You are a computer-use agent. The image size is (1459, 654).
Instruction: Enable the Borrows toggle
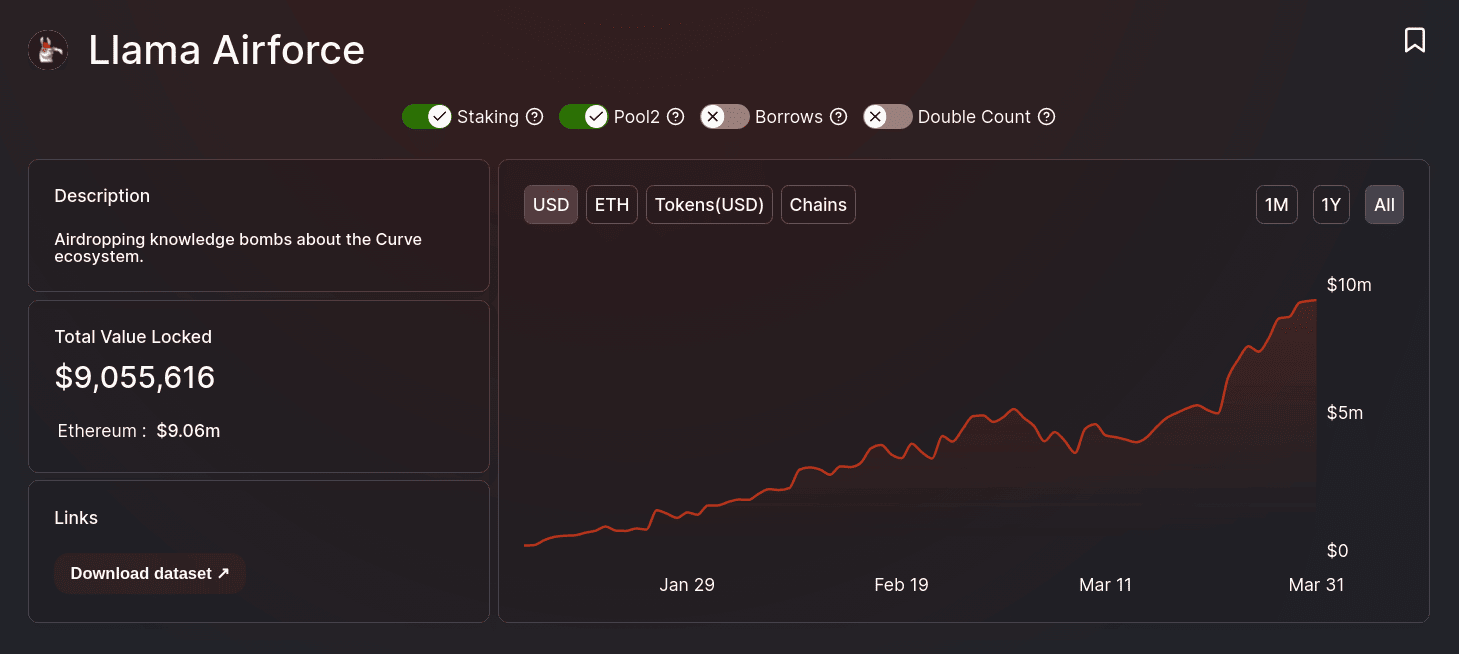pyautogui.click(x=725, y=117)
